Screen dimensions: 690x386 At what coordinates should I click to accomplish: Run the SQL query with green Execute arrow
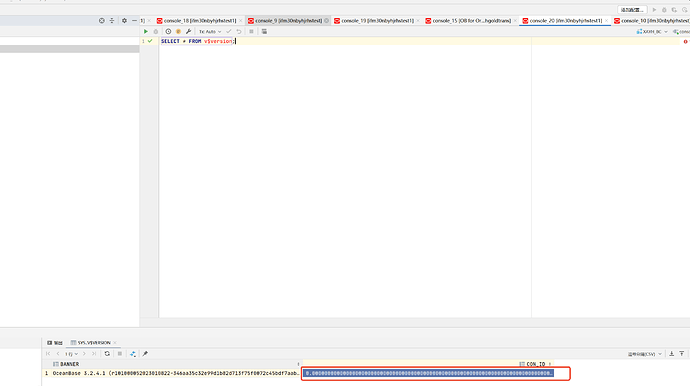click(x=146, y=32)
